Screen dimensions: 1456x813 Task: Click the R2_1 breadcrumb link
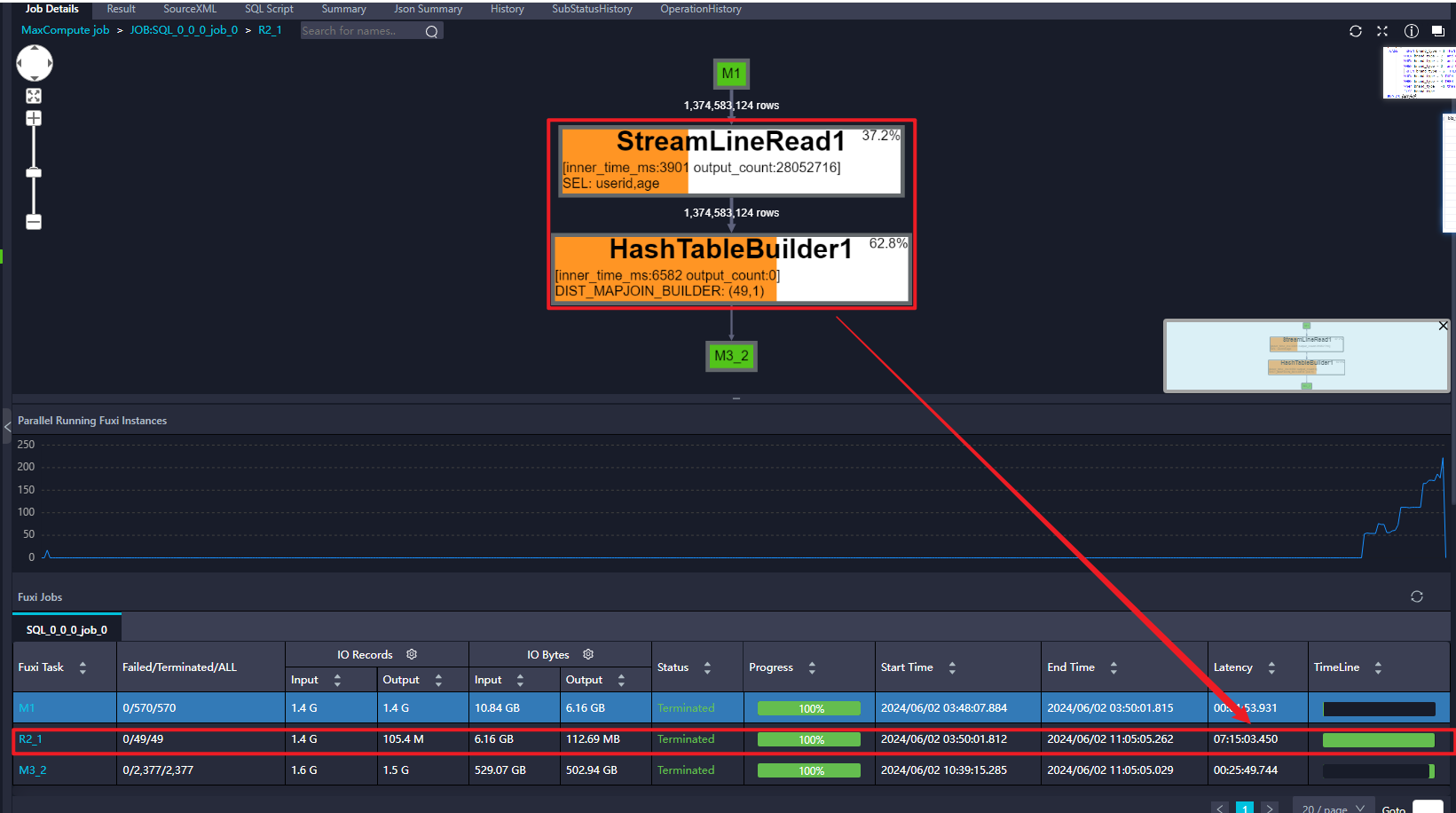tap(270, 30)
